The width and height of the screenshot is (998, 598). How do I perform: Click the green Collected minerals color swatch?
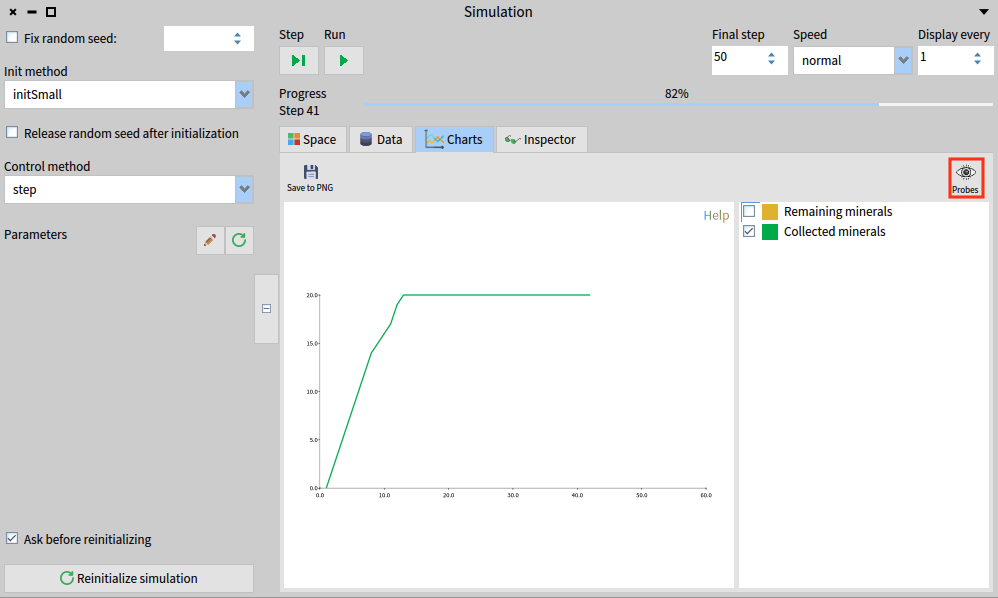[x=770, y=232]
